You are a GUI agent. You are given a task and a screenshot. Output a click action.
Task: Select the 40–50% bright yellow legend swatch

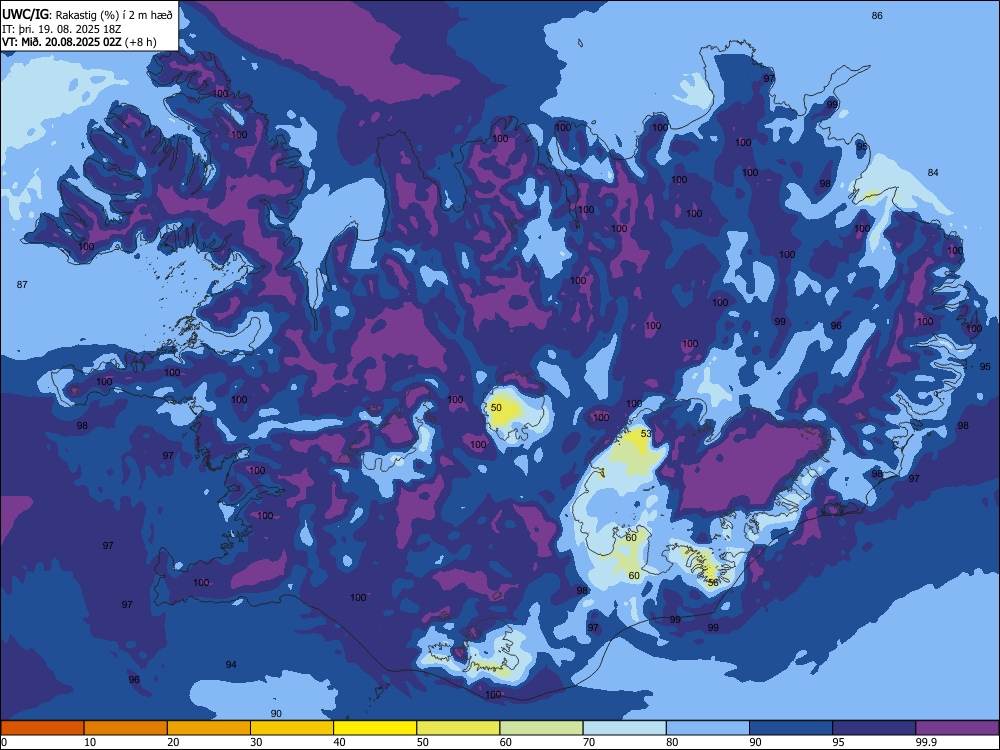pos(375,728)
